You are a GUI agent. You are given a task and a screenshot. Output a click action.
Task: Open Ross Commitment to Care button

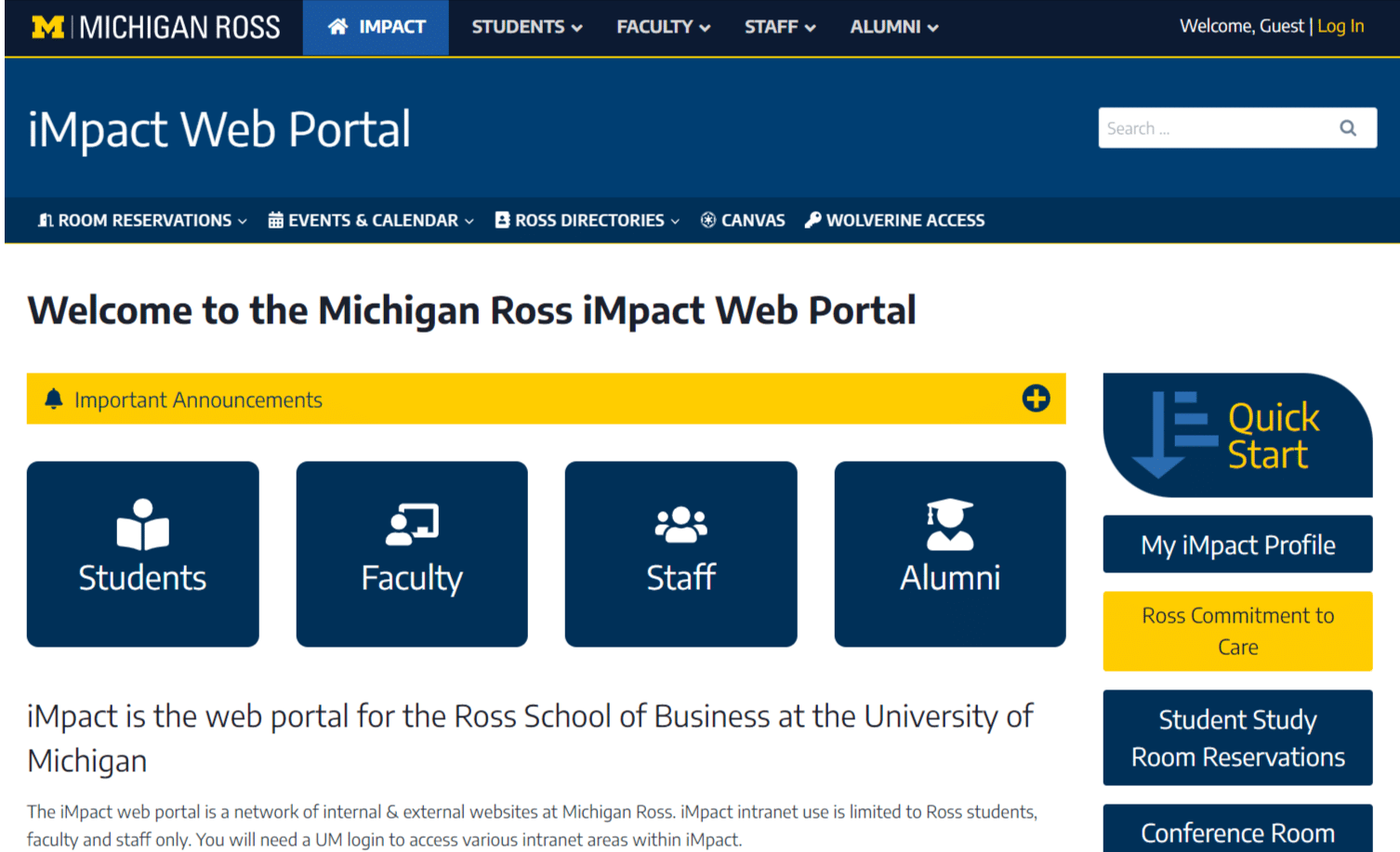click(1237, 631)
